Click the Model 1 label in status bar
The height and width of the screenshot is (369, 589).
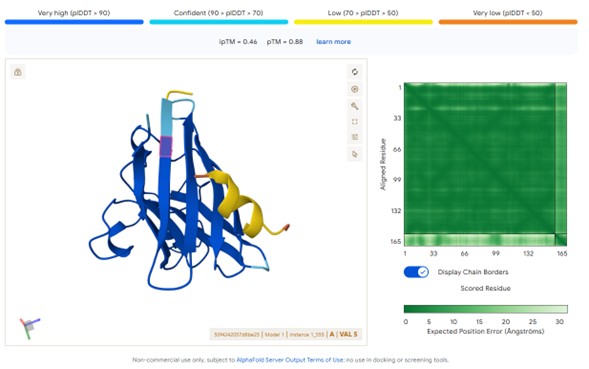274,334
